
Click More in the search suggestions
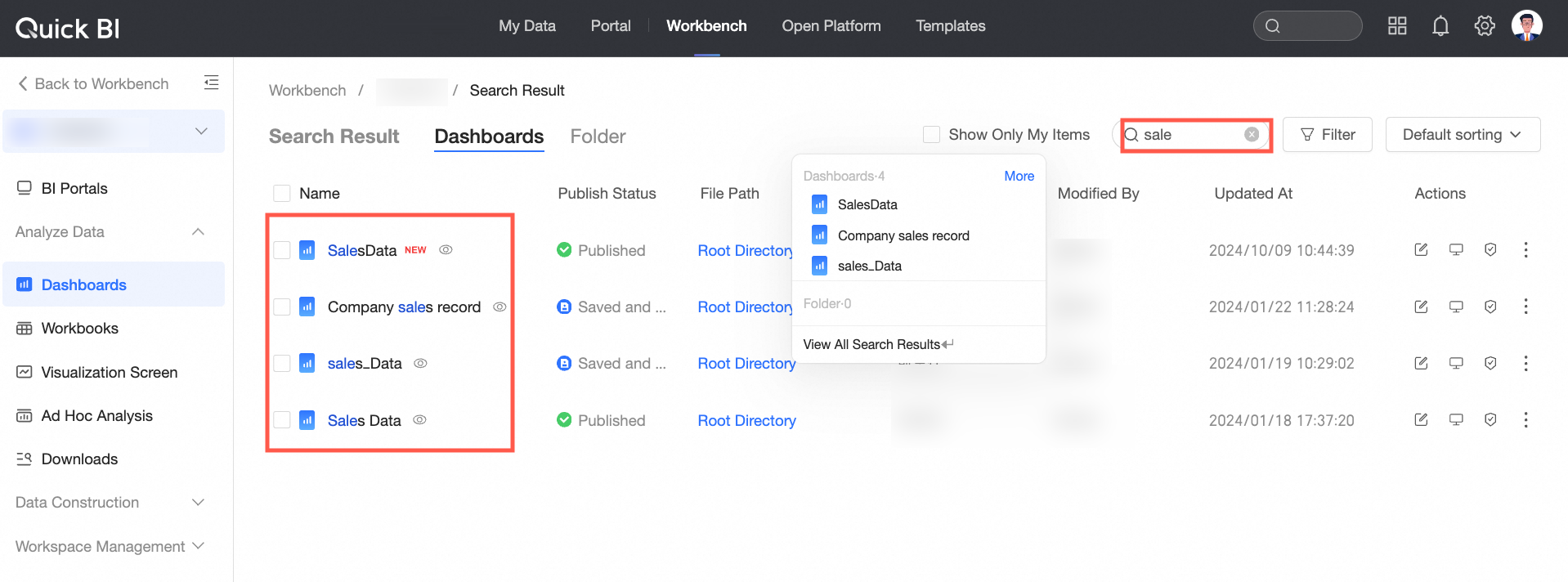pos(1019,176)
